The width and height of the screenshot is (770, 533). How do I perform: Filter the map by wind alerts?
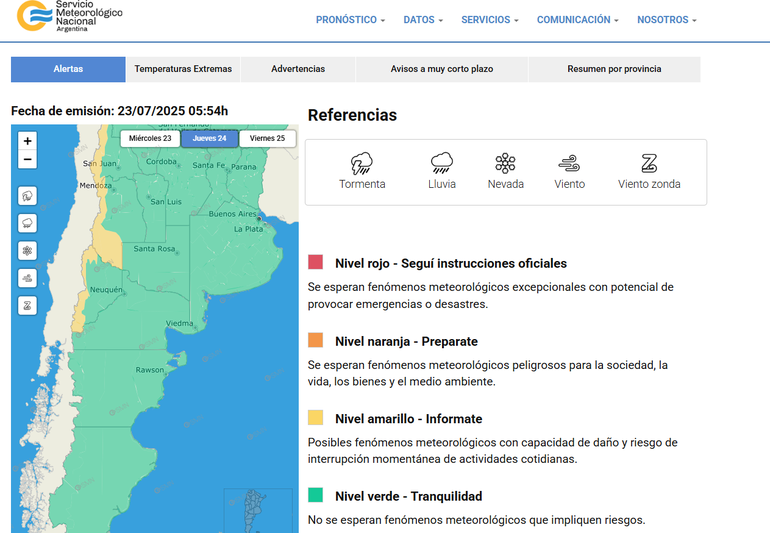point(28,278)
